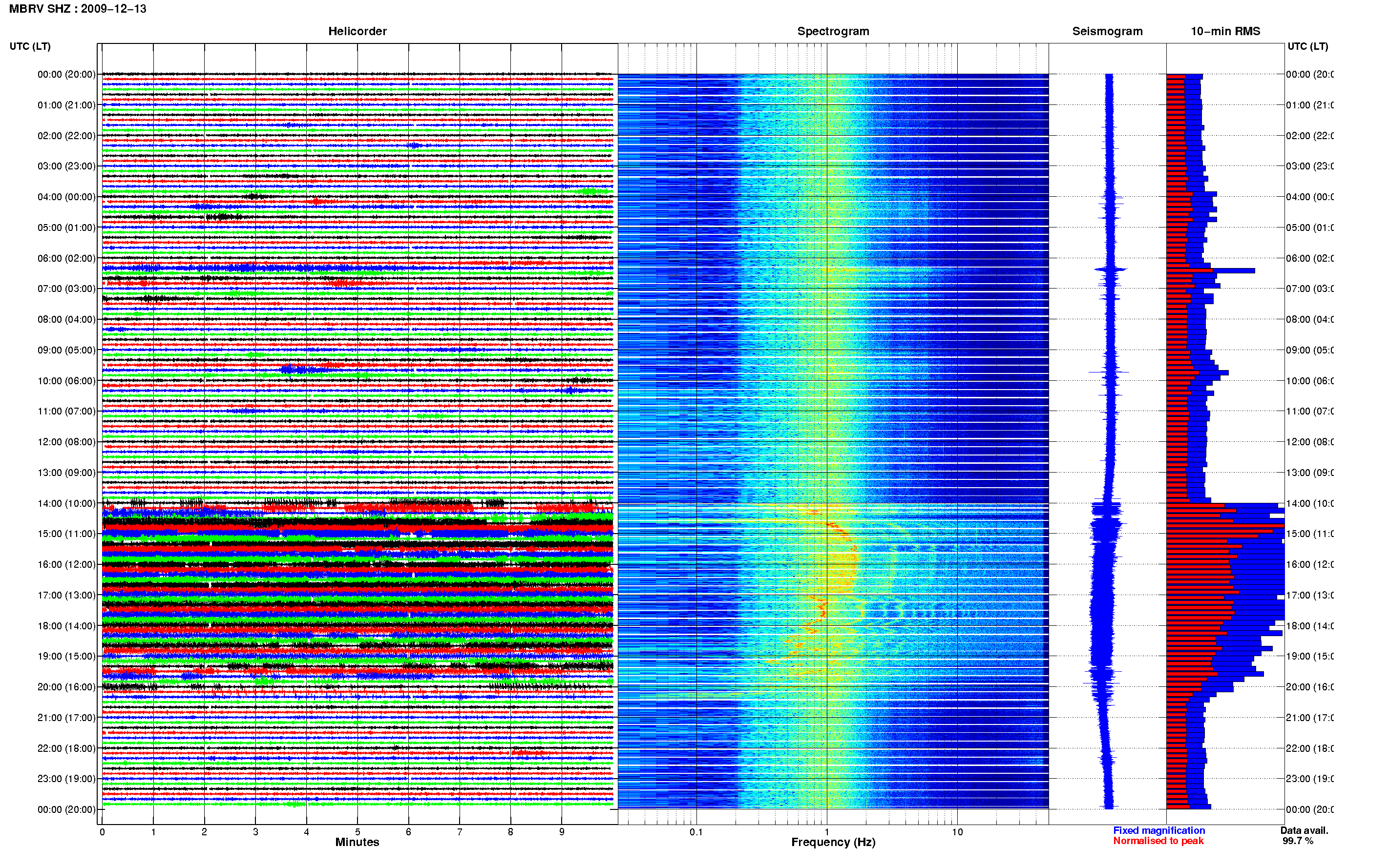Click the left time label 17:00 (13:00)

[66, 595]
